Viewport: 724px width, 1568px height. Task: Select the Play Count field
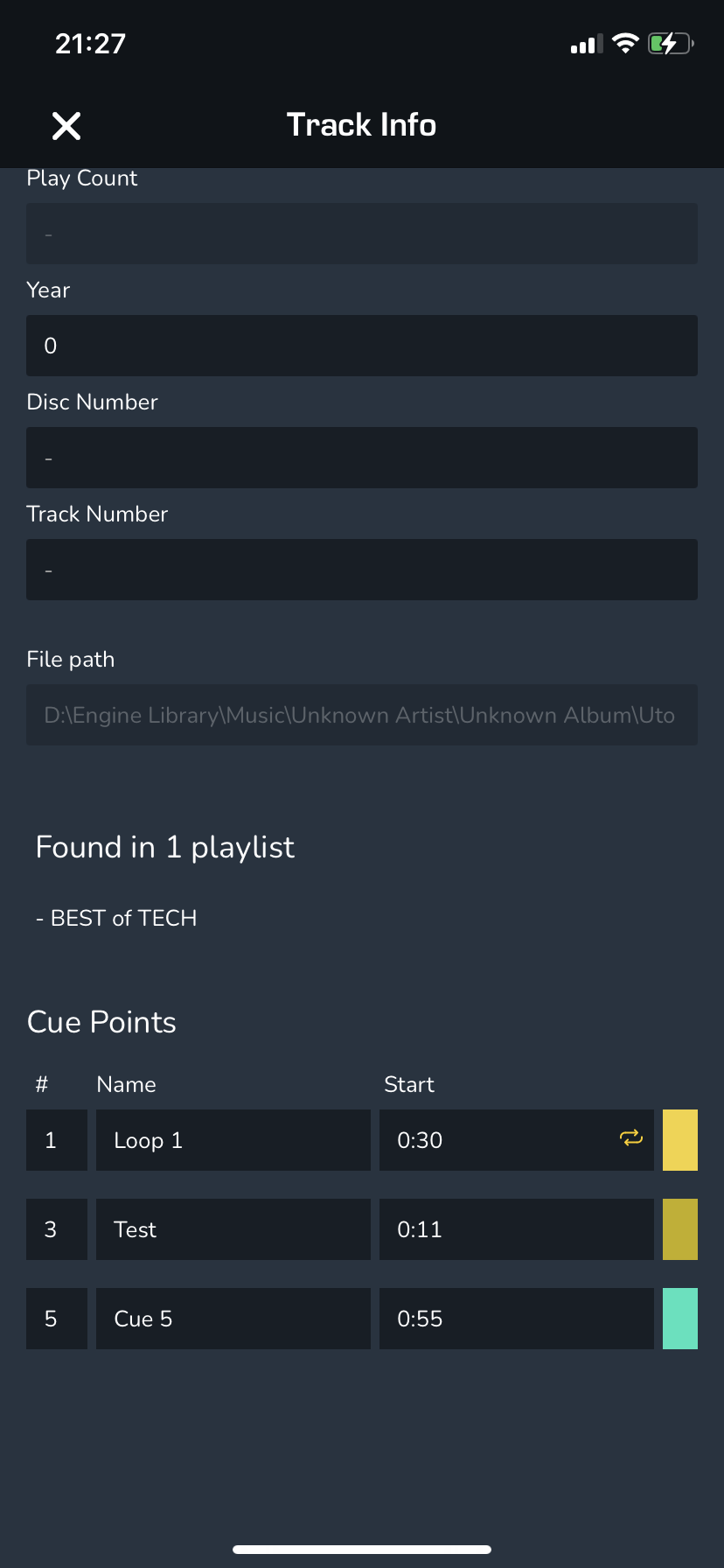click(362, 234)
